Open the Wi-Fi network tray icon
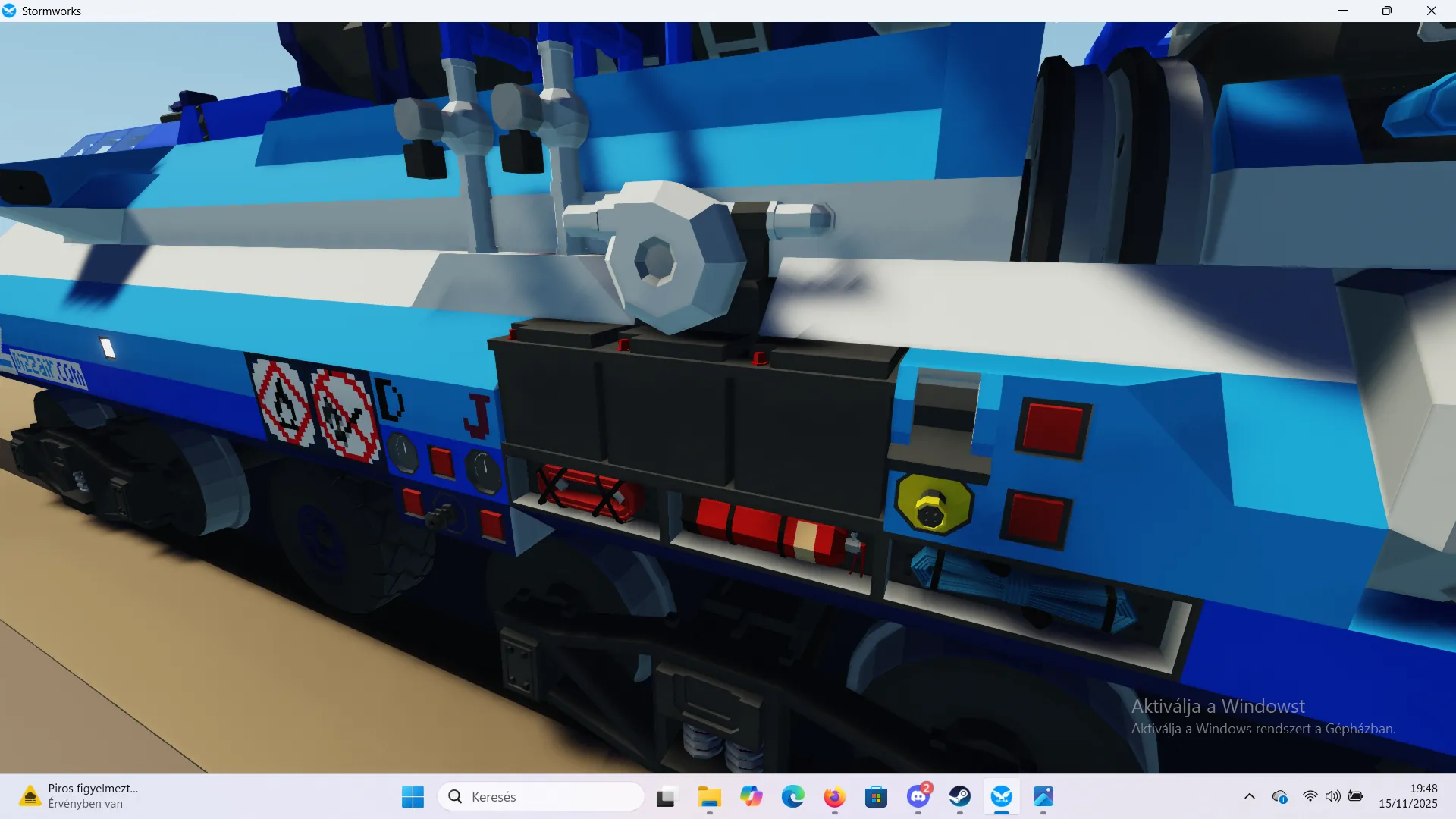 point(1310,796)
